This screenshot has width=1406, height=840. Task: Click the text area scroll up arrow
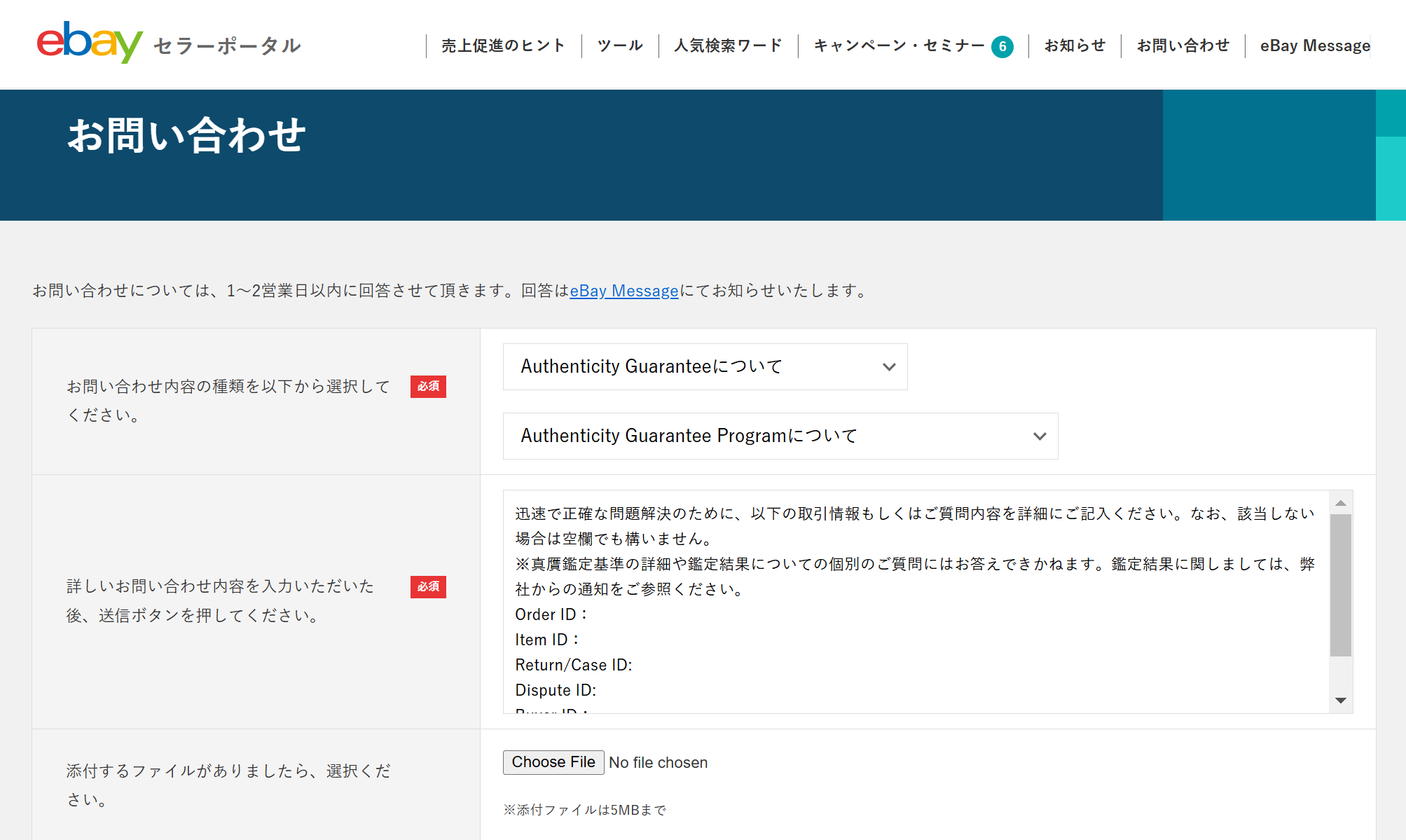(x=1341, y=502)
